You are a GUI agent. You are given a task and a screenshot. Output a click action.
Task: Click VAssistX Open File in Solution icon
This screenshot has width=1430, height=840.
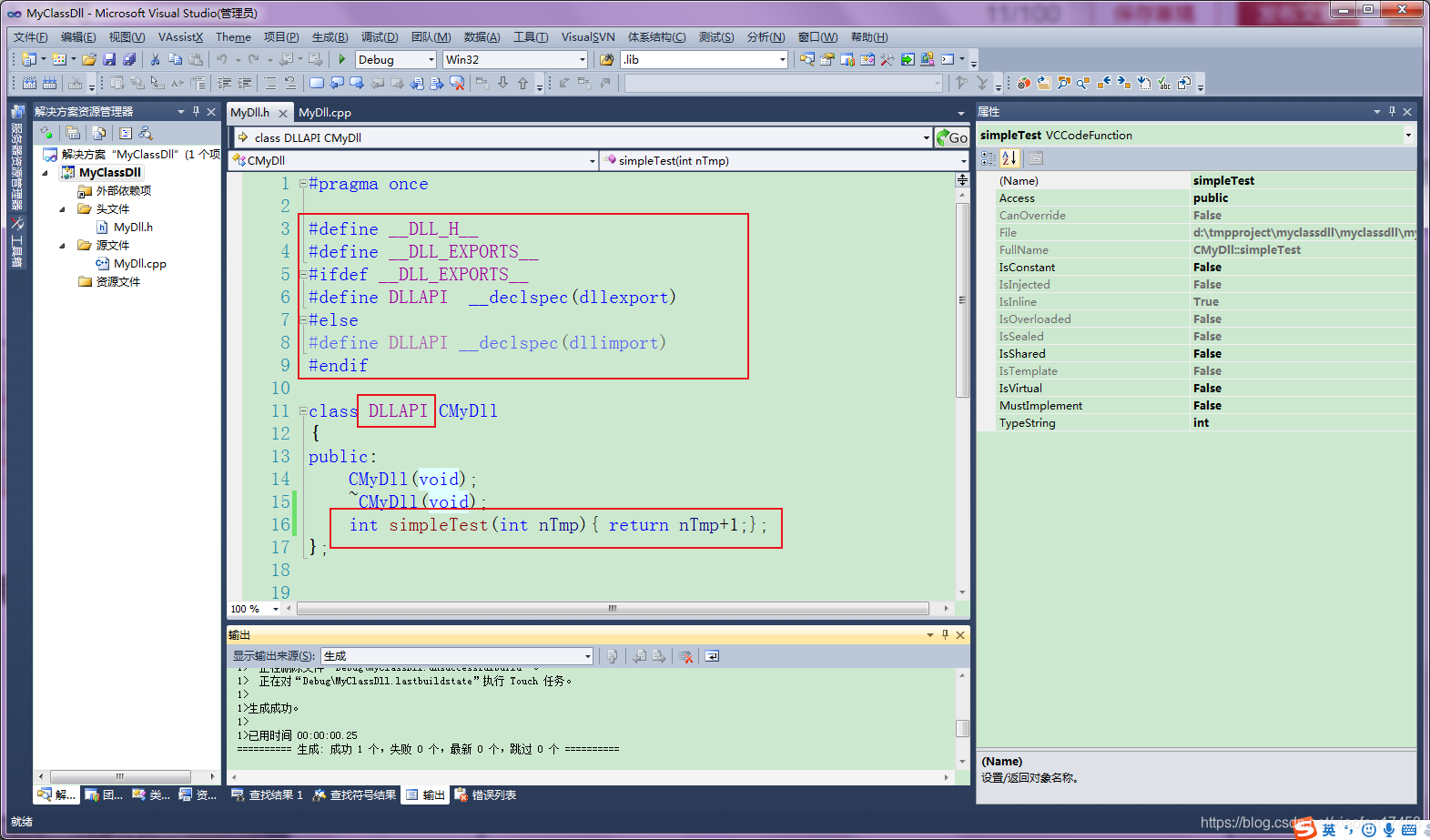pyautogui.click(x=1044, y=83)
